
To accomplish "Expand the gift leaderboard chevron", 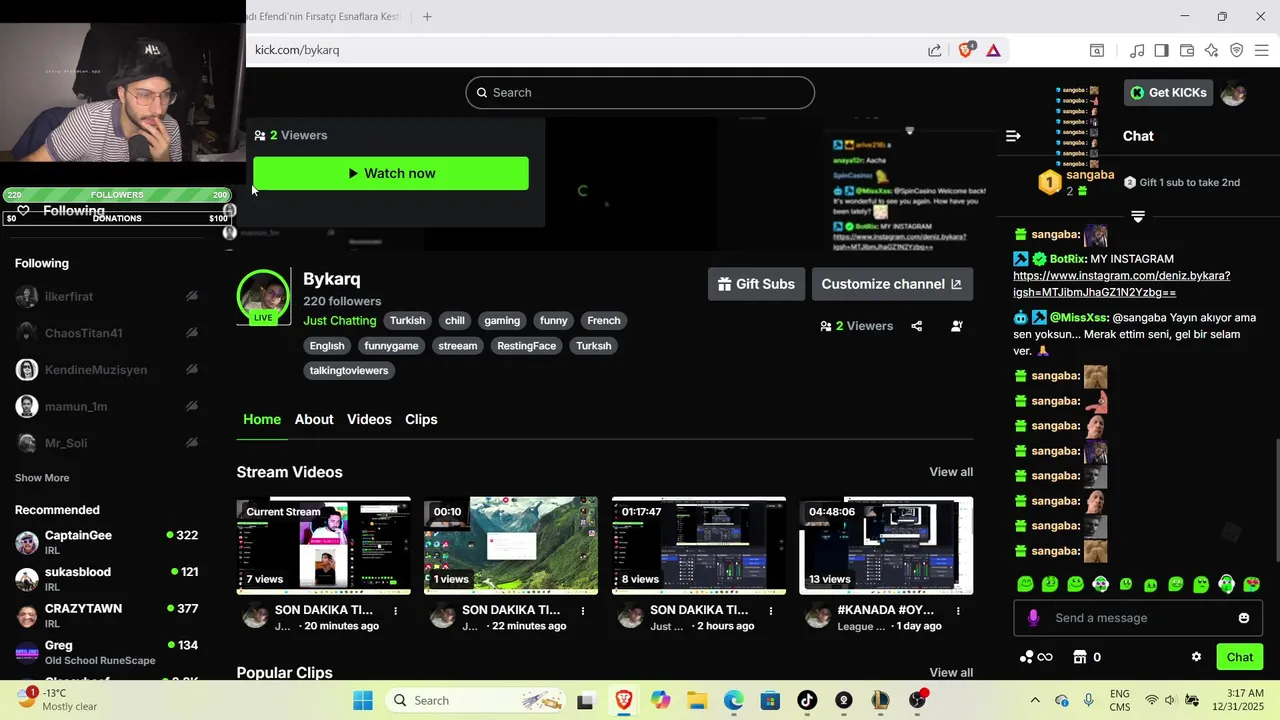I will [1138, 216].
